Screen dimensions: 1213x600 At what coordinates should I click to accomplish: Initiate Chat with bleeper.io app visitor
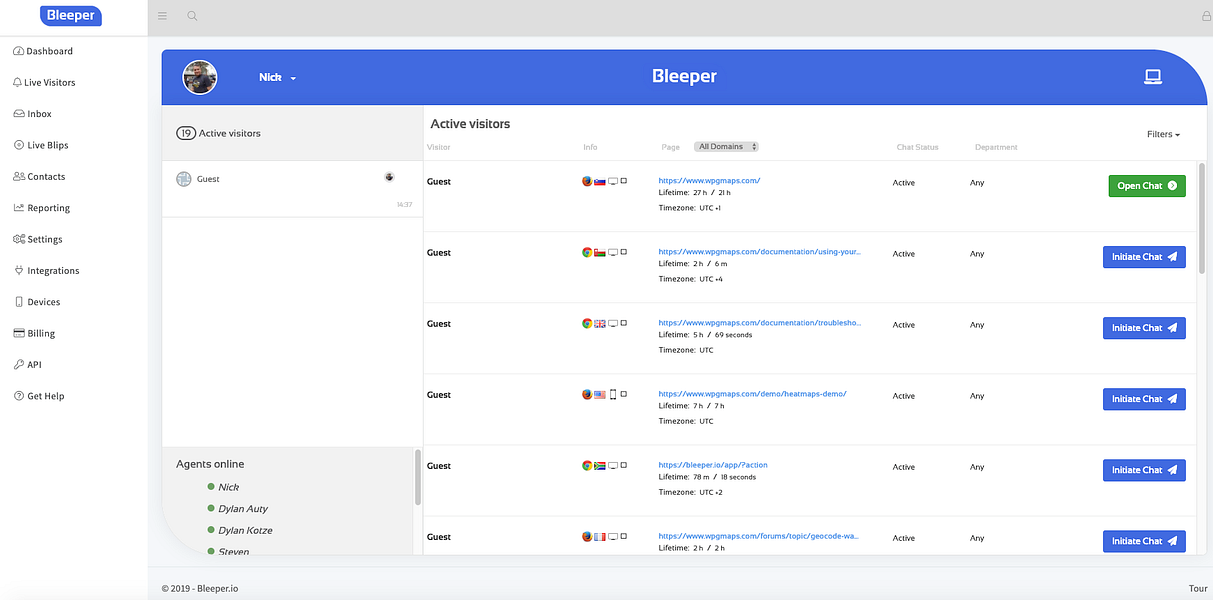coord(1144,470)
